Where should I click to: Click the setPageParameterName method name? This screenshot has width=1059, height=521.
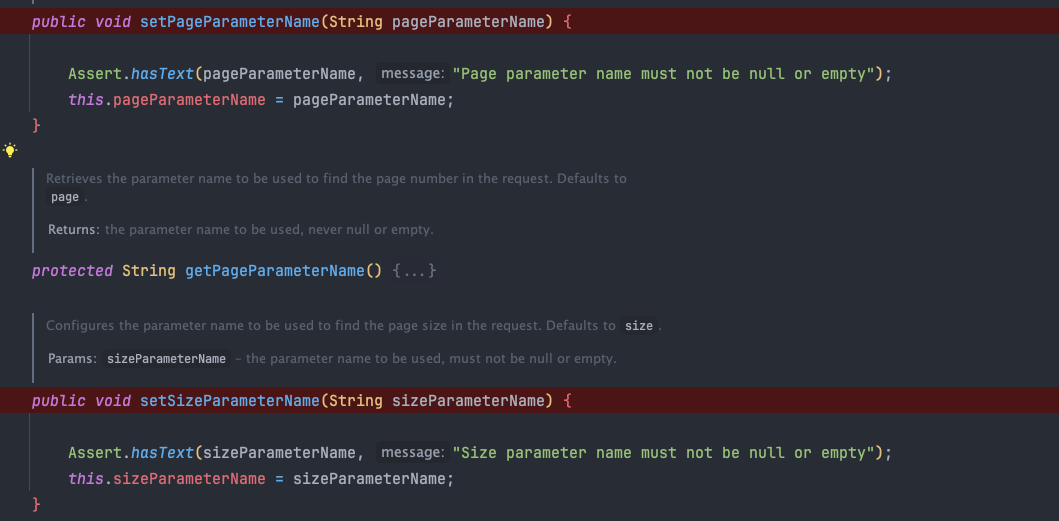230,22
